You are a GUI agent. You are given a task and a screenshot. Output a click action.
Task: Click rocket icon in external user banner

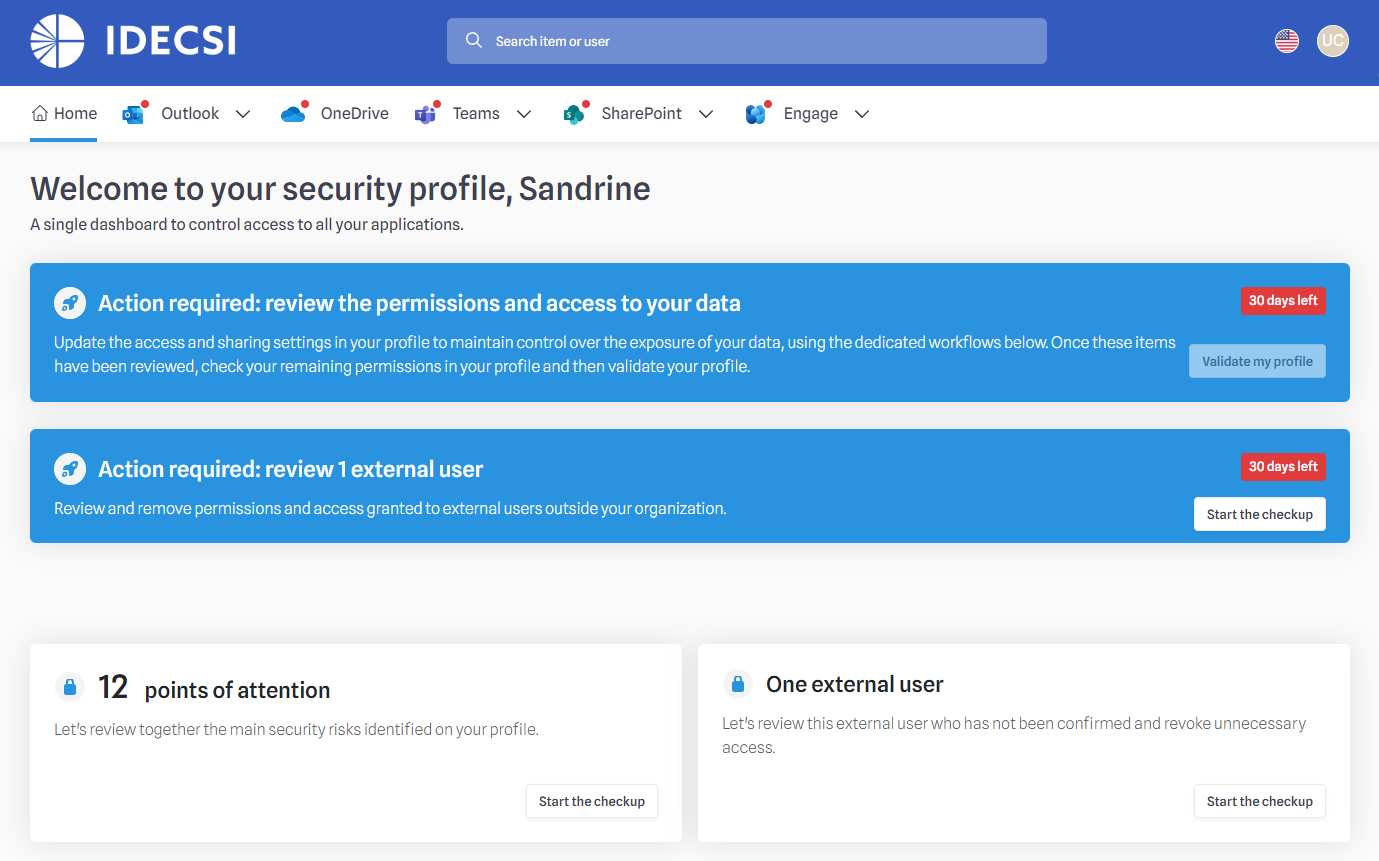coord(70,468)
